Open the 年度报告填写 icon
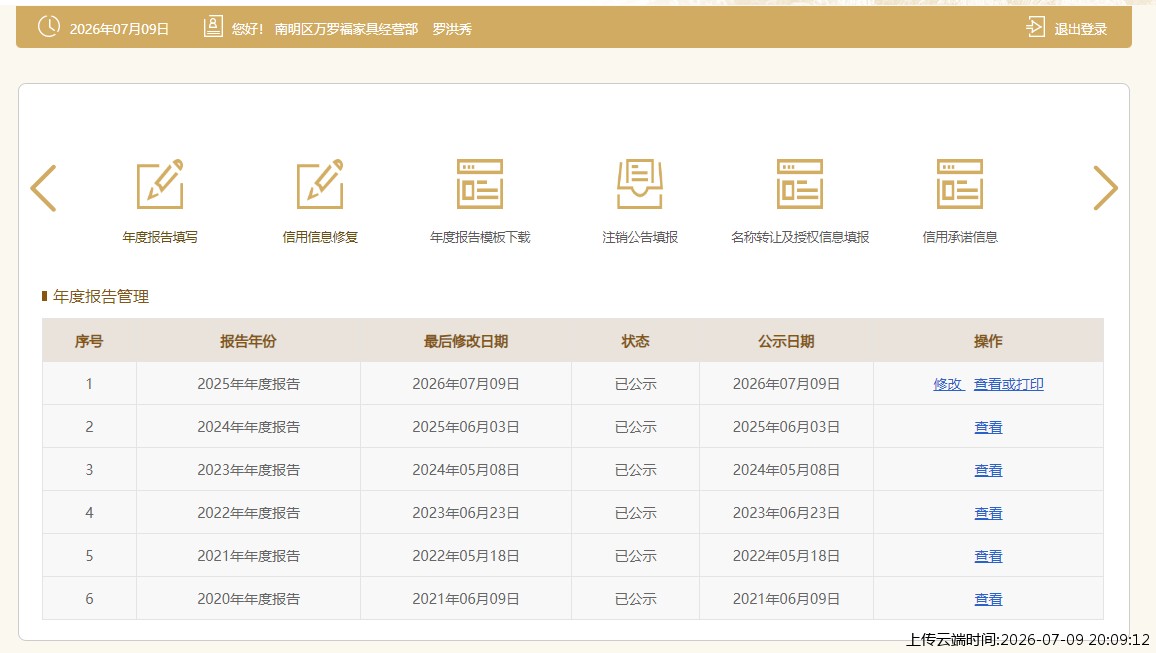Image resolution: width=1156 pixels, height=653 pixels. [160, 184]
